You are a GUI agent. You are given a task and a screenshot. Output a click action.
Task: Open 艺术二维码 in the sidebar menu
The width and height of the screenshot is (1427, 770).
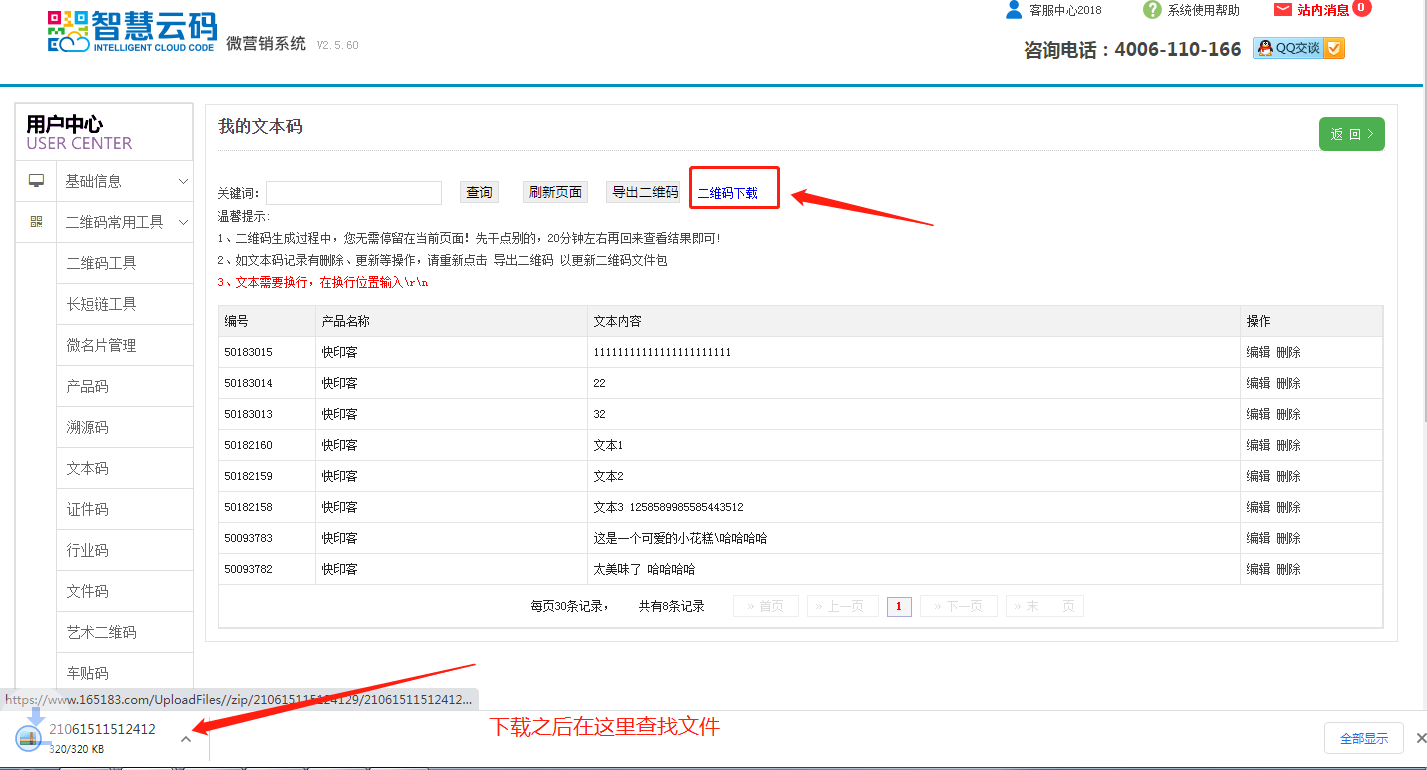tap(101, 632)
